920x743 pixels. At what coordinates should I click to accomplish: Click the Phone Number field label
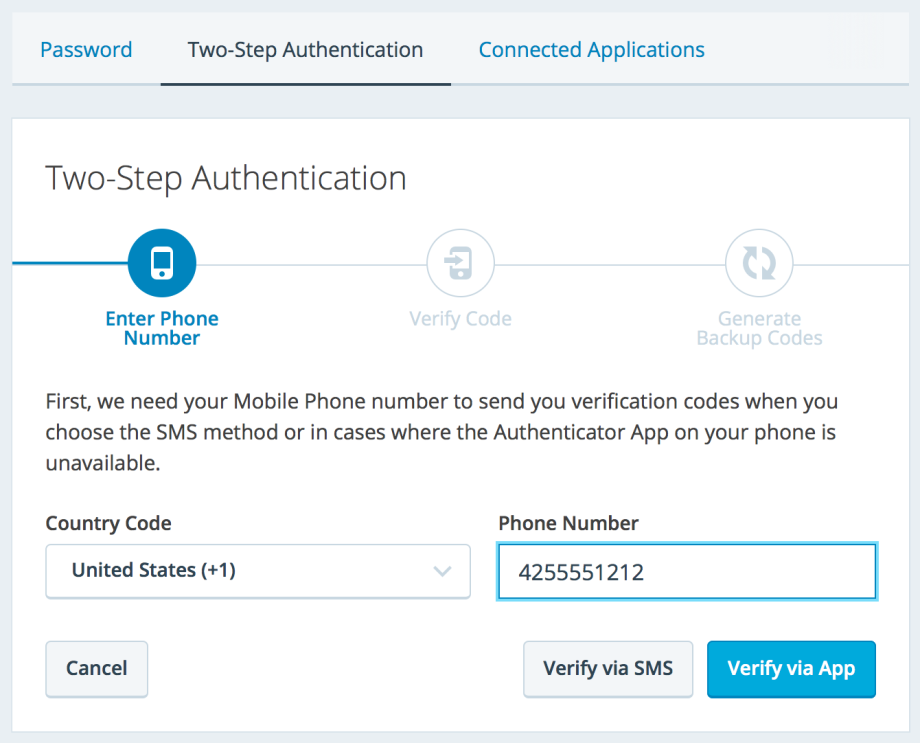click(568, 523)
